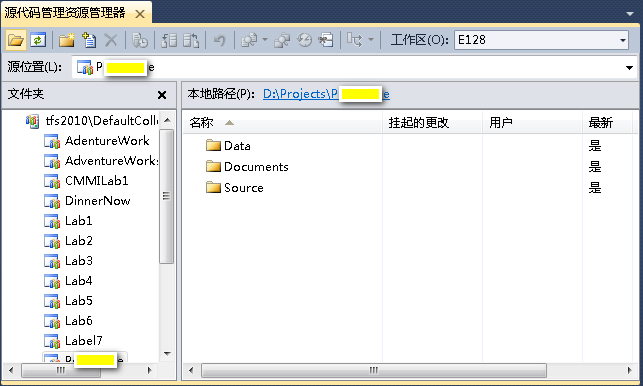Open the window list dropdown at top right
Image resolution: width=643 pixels, height=386 pixels.
pyautogui.click(x=630, y=14)
